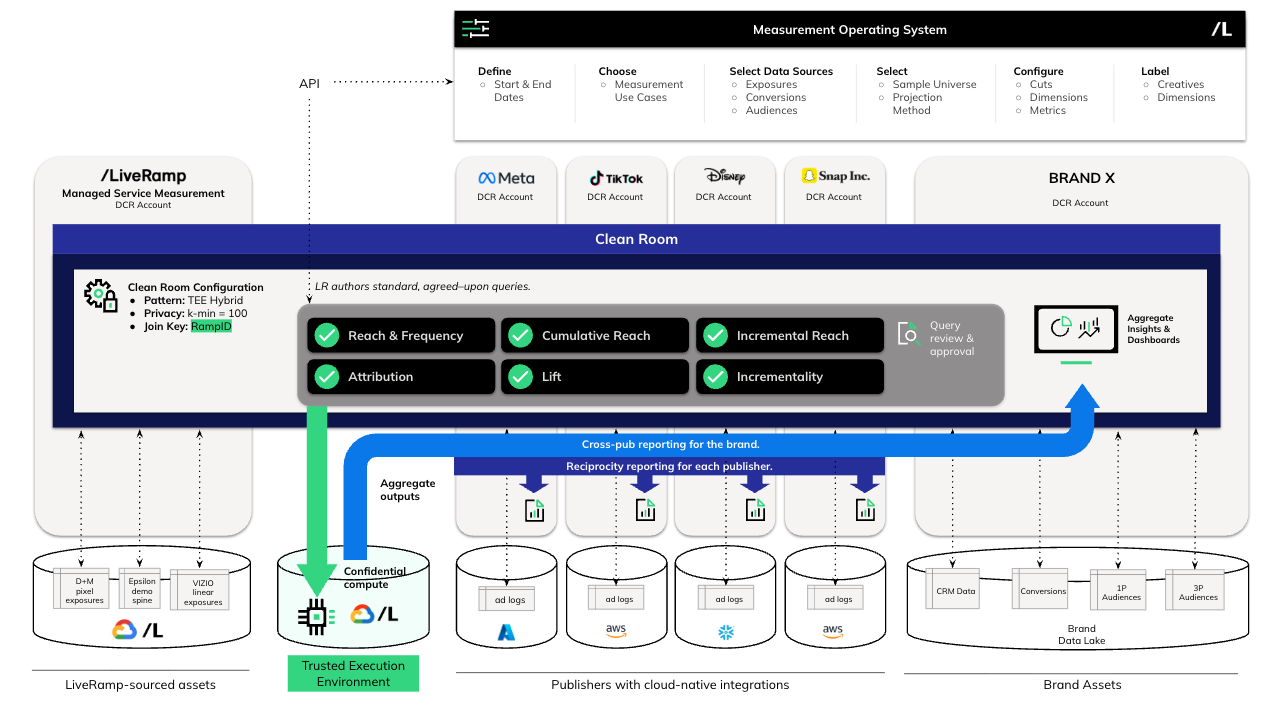Click Reciprocity reporting for each publisher bar
The height and width of the screenshot is (705, 1264).
click(669, 467)
